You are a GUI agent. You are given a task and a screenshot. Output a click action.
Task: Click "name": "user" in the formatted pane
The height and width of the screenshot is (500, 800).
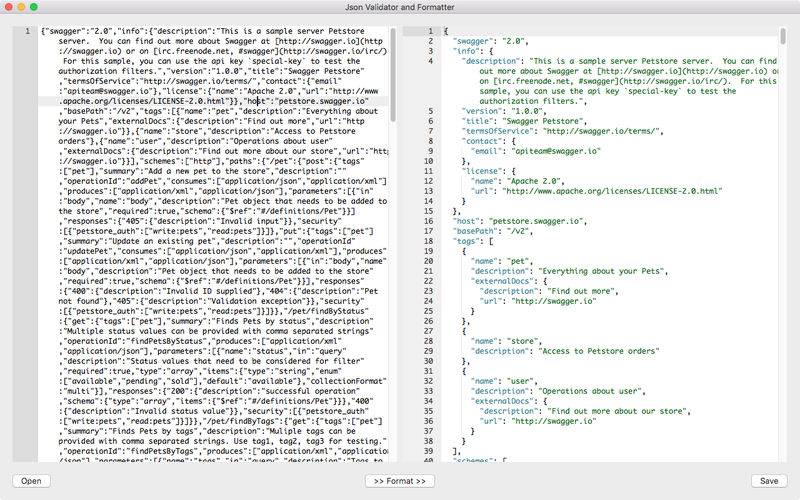click(504, 381)
